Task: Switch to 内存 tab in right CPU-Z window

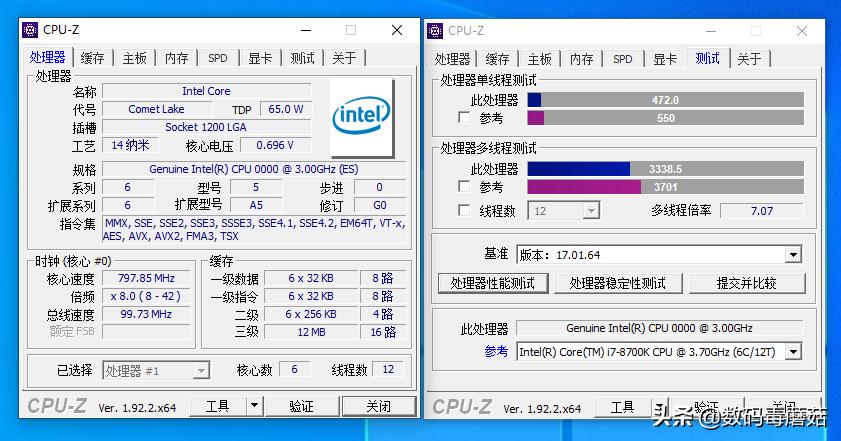Action: (x=581, y=59)
